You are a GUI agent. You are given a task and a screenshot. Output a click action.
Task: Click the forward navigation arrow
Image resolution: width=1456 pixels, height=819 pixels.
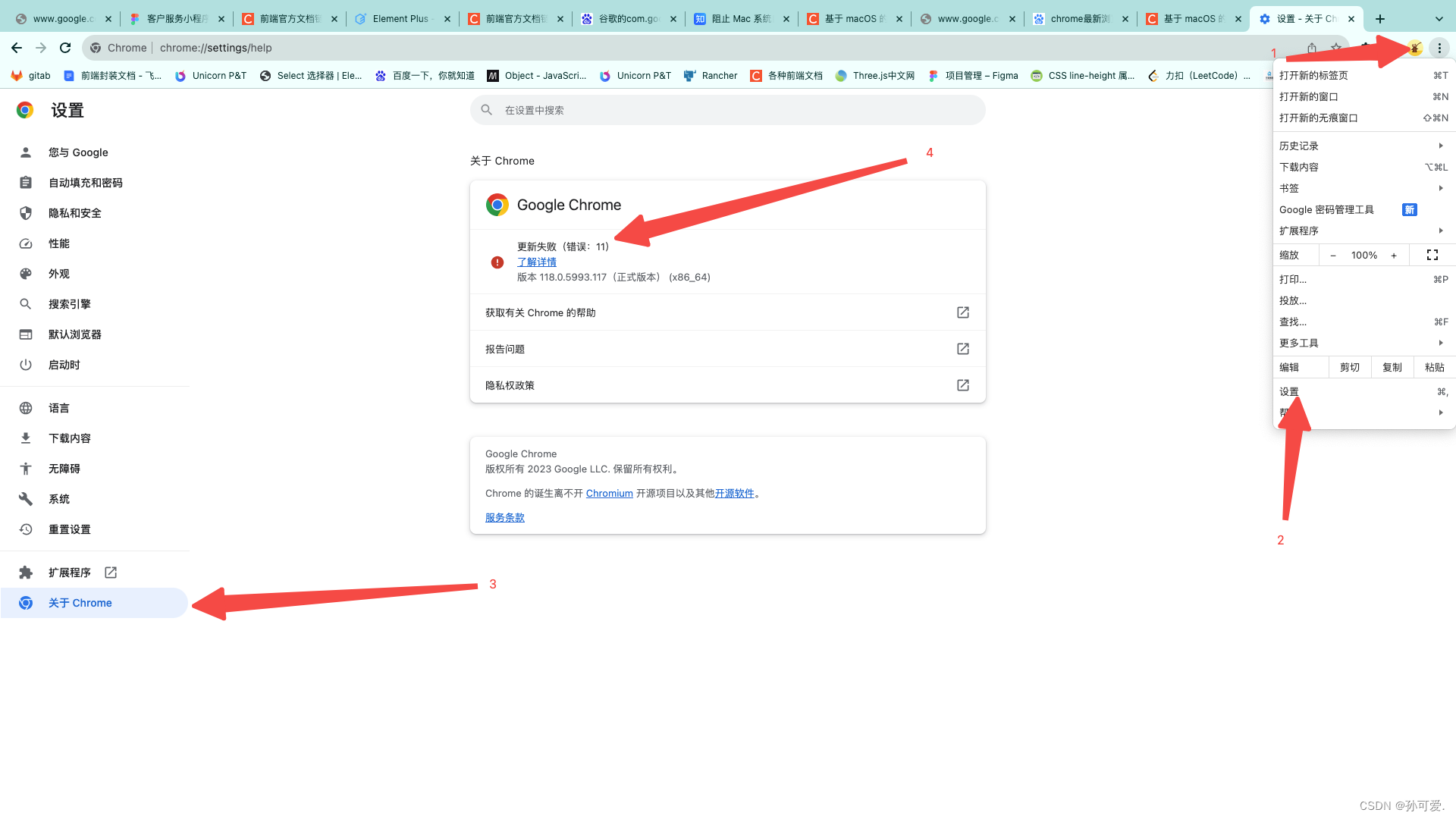[x=41, y=48]
